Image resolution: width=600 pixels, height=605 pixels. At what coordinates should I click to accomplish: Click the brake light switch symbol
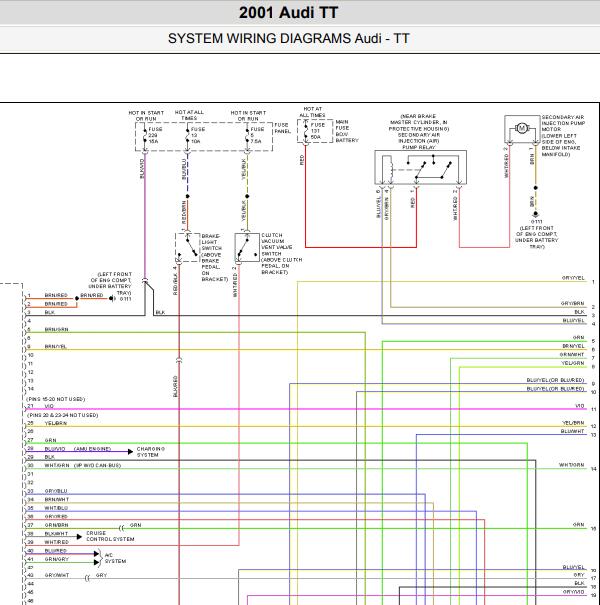click(x=188, y=248)
